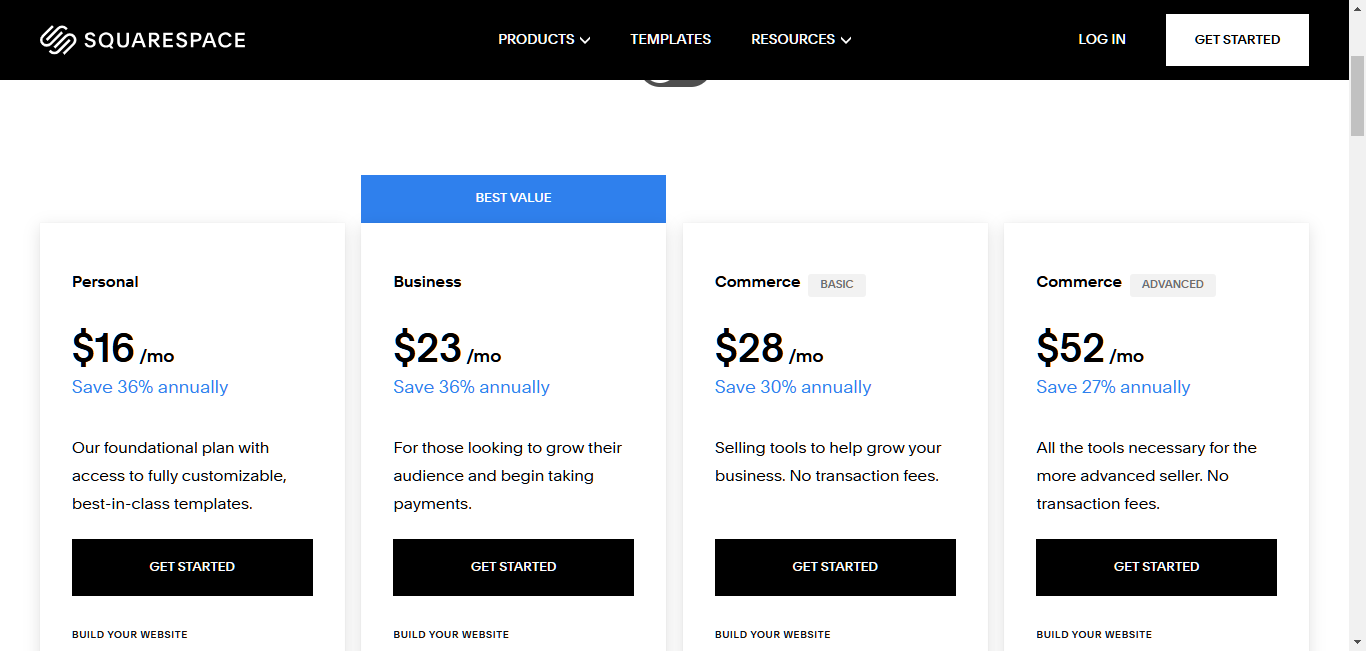This screenshot has height=651, width=1366.
Task: Expand the Resources dropdown menu
Action: (801, 40)
